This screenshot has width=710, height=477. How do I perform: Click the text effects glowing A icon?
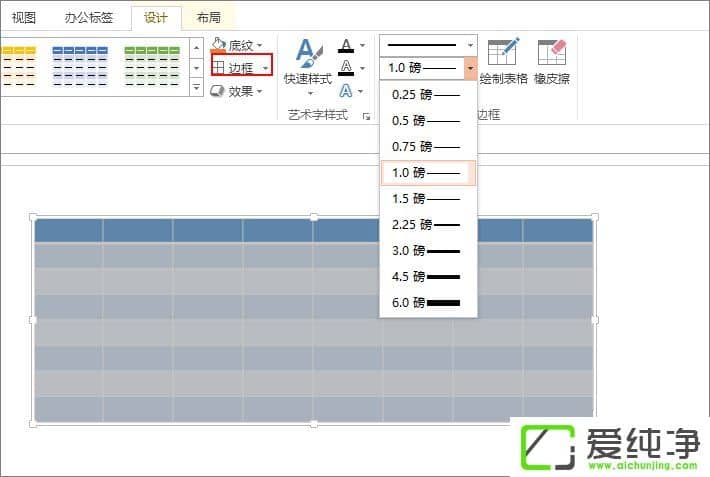346,91
